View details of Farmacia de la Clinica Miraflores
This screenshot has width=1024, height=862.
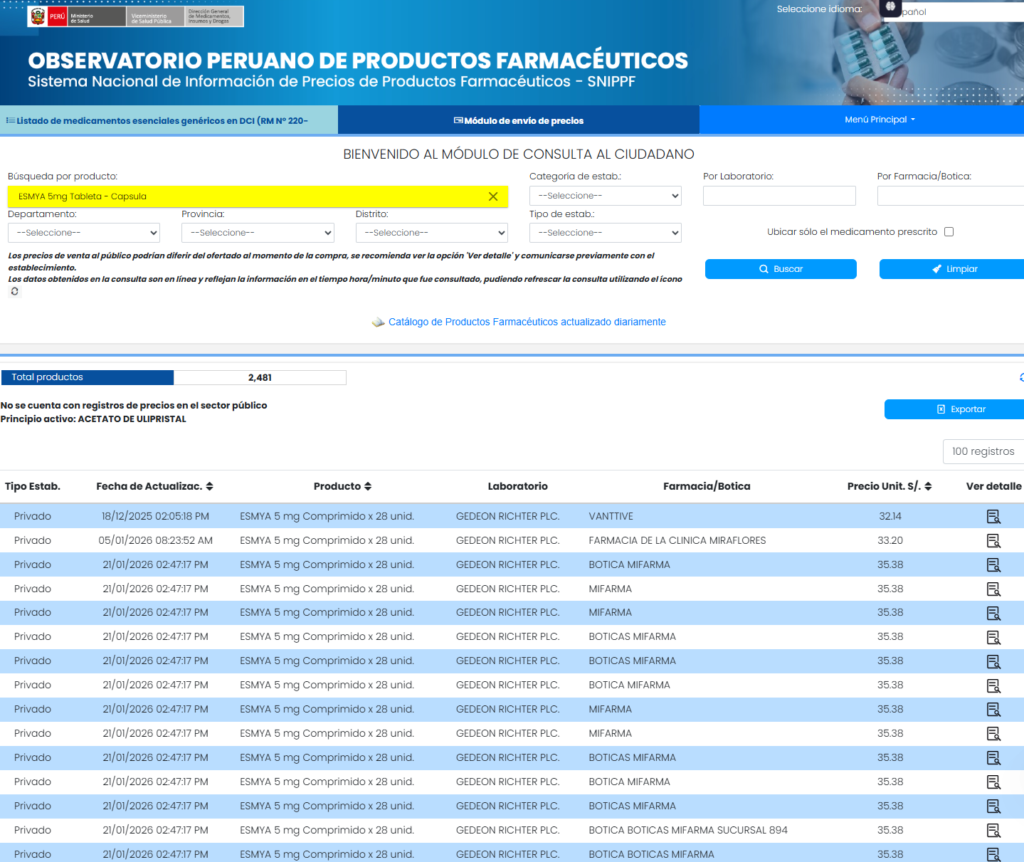tap(993, 540)
